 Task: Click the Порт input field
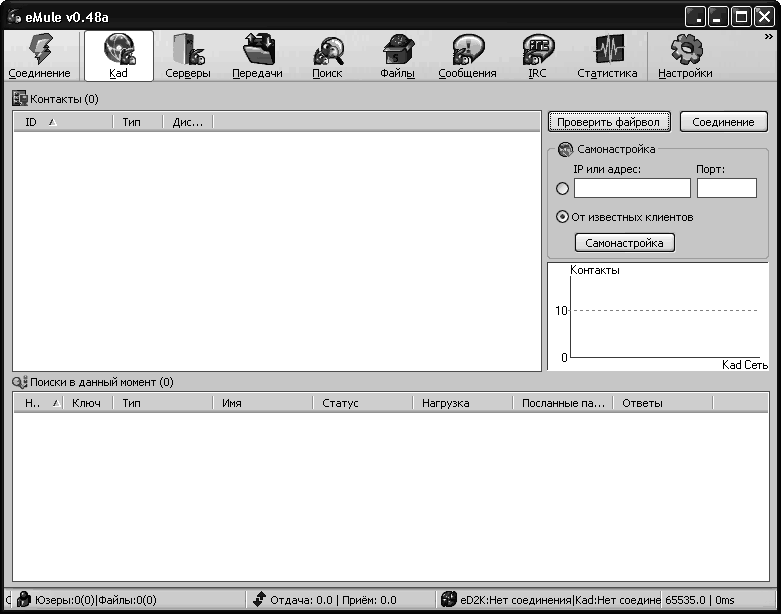pos(726,188)
